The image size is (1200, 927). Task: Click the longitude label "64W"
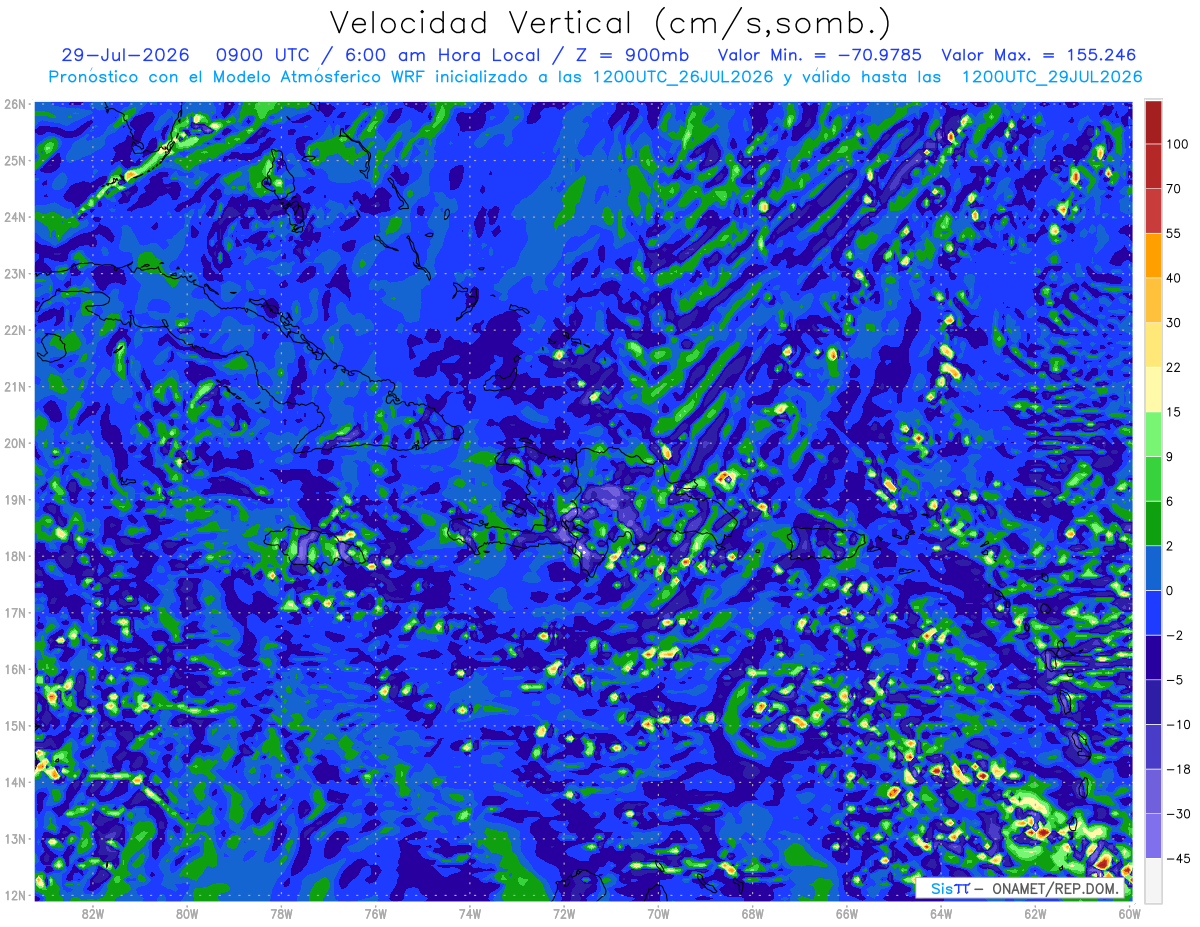point(941,913)
